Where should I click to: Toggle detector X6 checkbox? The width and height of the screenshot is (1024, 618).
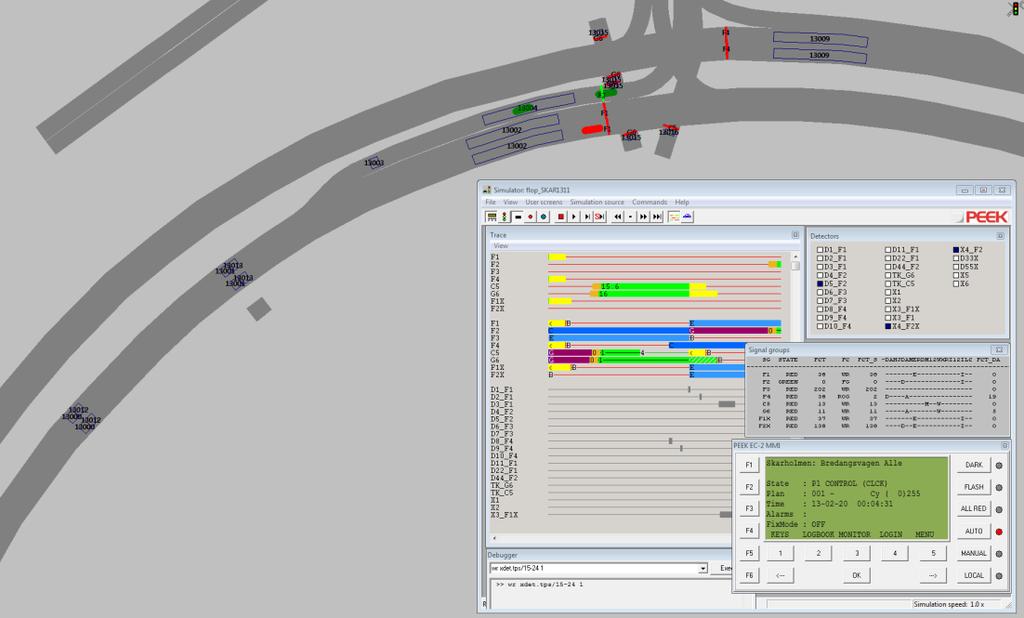[956, 284]
